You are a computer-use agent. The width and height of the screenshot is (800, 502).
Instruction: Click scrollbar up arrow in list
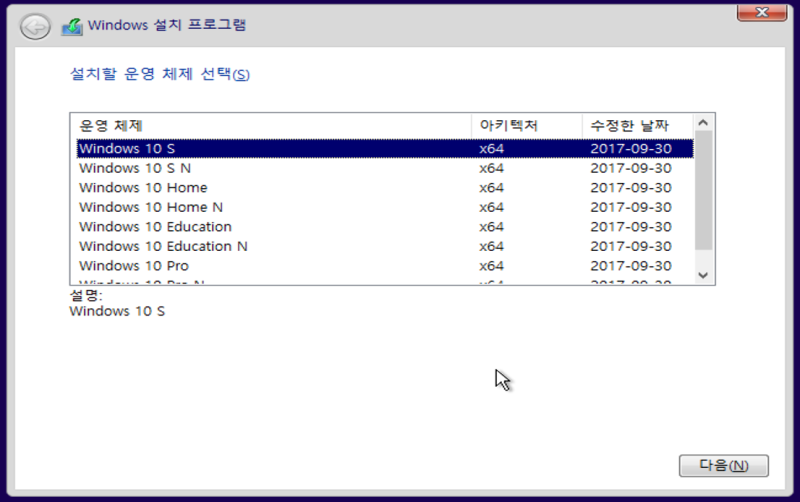click(703, 122)
